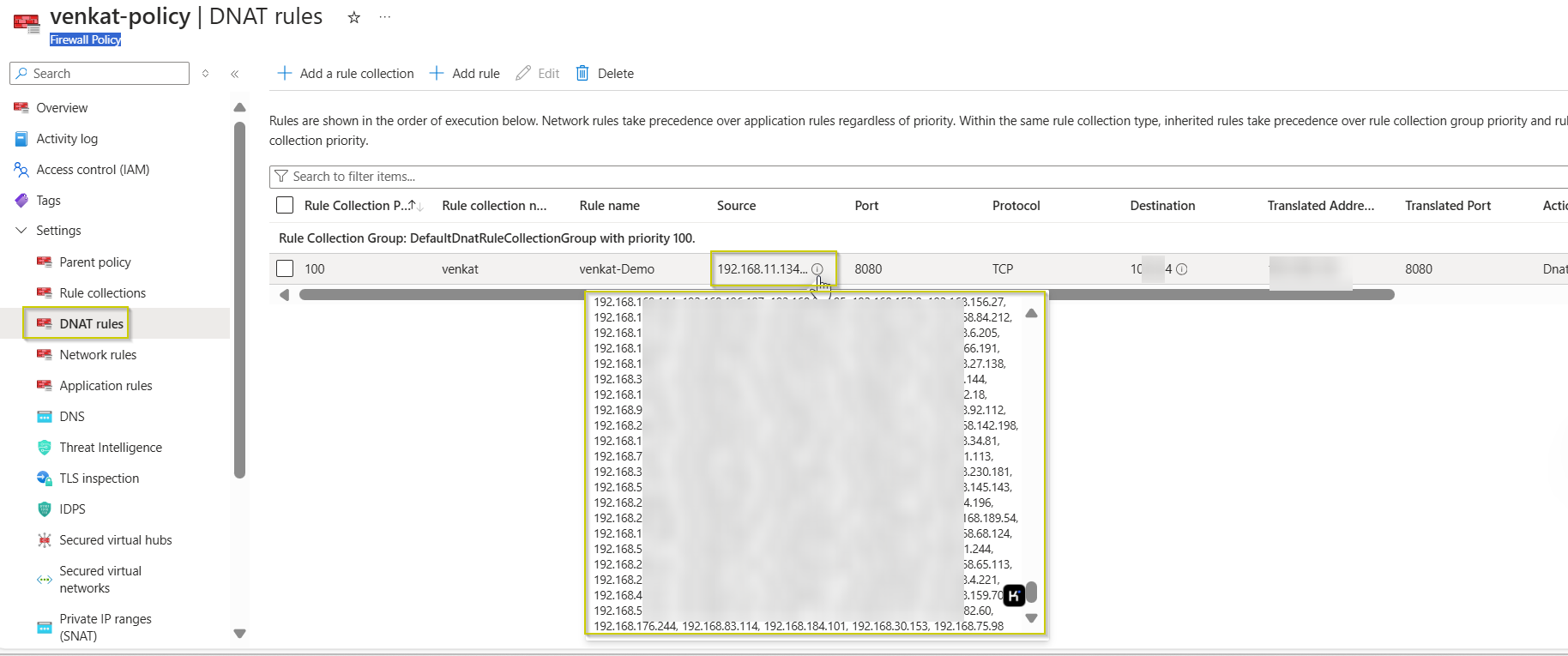Click the Threat Intelligence shield icon
Viewport: 1568px width, 656px height.
click(x=45, y=448)
